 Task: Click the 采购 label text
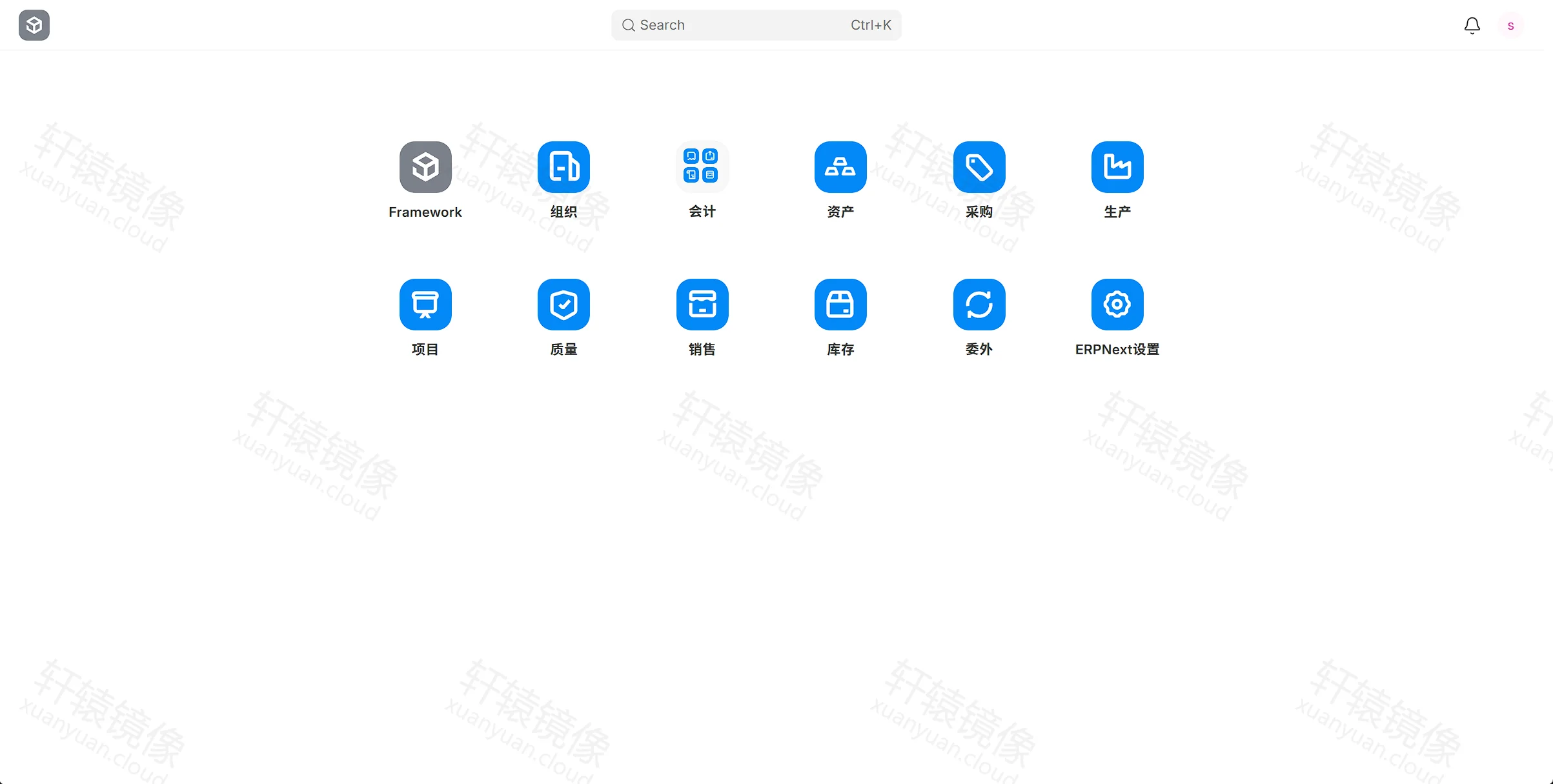pos(979,212)
